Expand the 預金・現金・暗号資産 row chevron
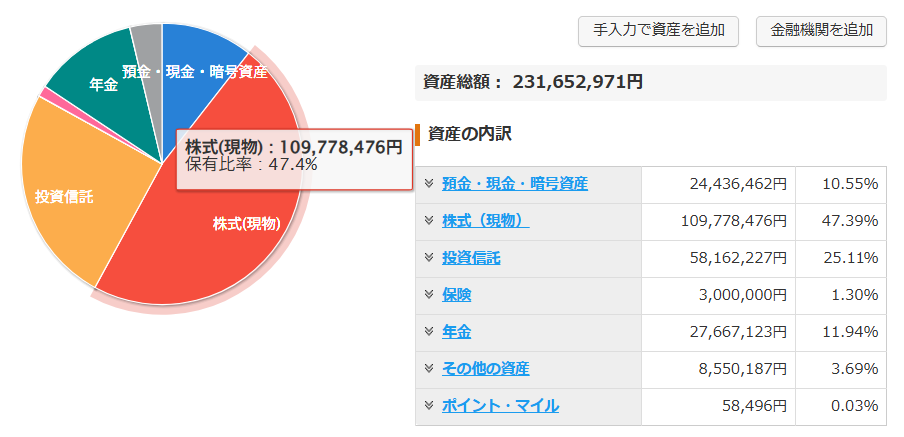Viewport: 904px width, 437px height. point(428,184)
